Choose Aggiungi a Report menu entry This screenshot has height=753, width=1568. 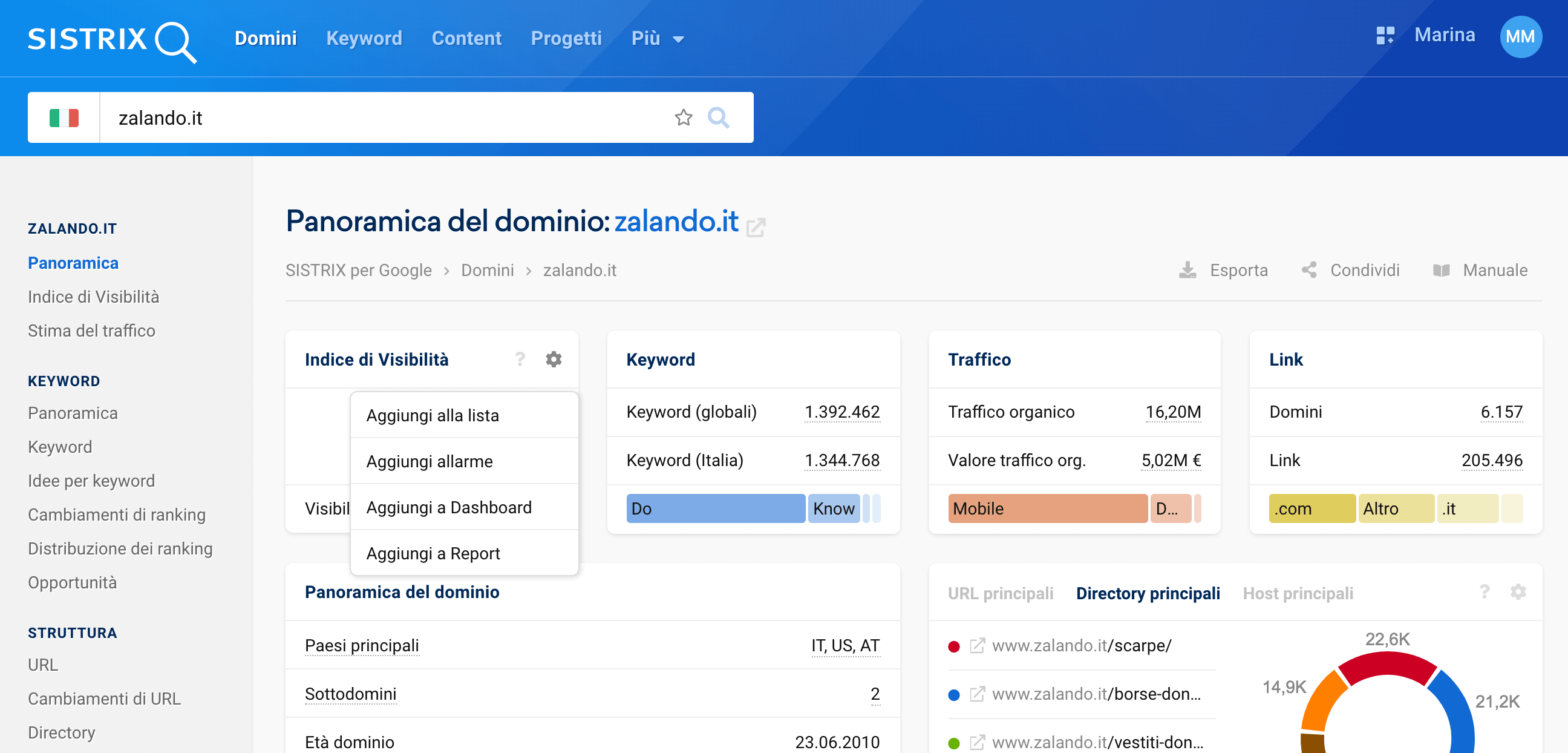tap(464, 553)
